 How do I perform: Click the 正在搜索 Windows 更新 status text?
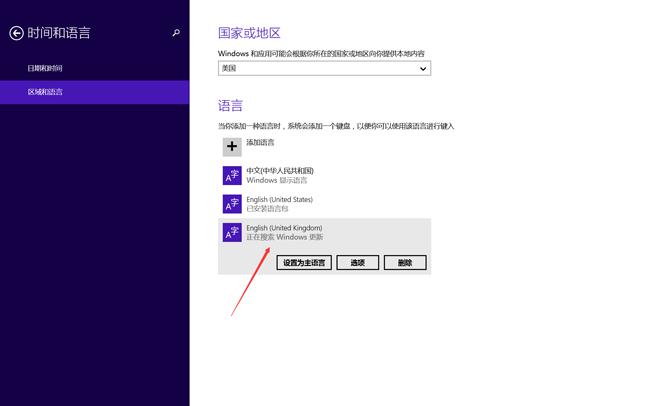284,237
